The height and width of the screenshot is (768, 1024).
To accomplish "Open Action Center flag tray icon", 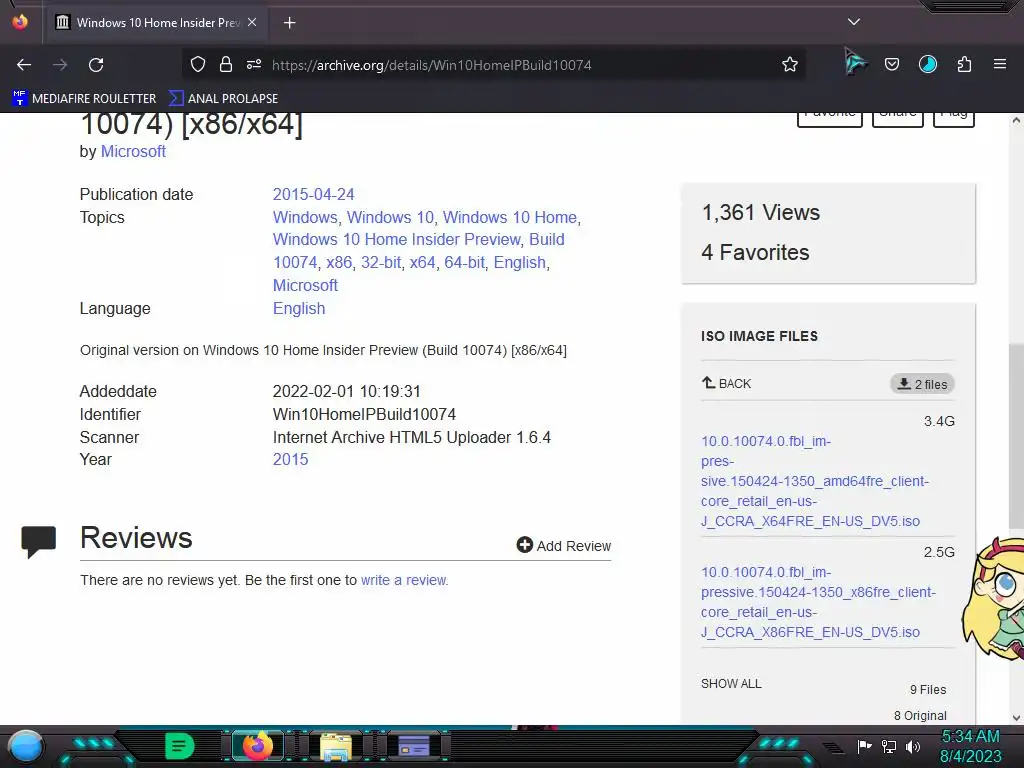I will pyautogui.click(x=864, y=746).
